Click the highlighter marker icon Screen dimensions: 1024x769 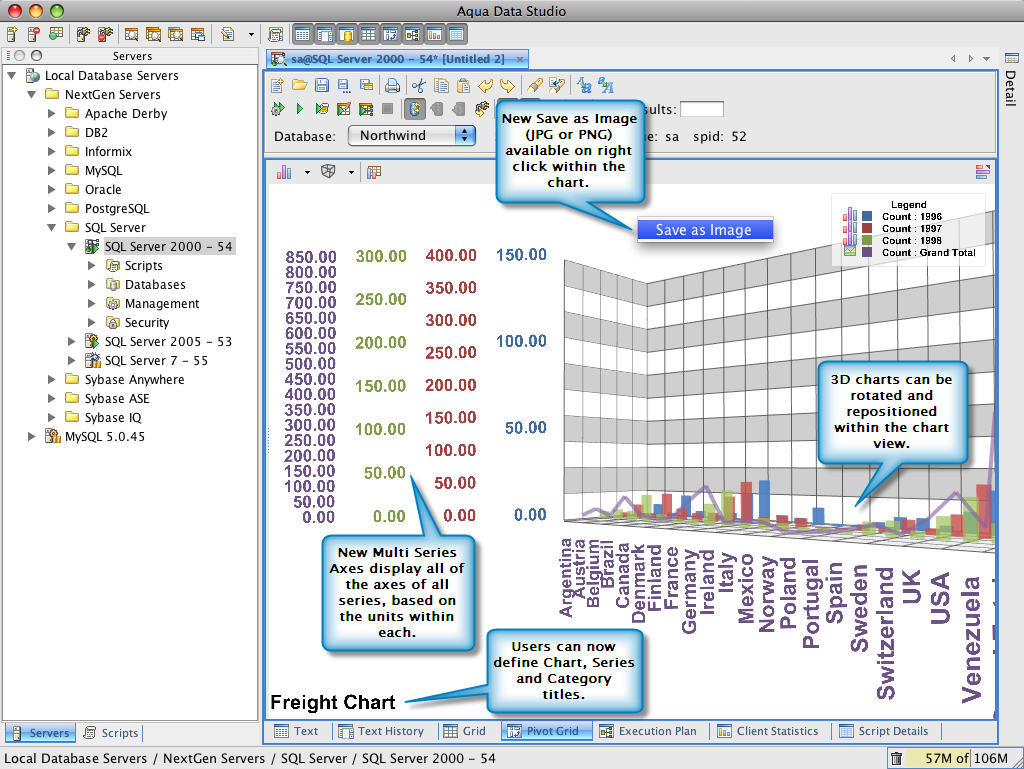pyautogui.click(x=535, y=86)
